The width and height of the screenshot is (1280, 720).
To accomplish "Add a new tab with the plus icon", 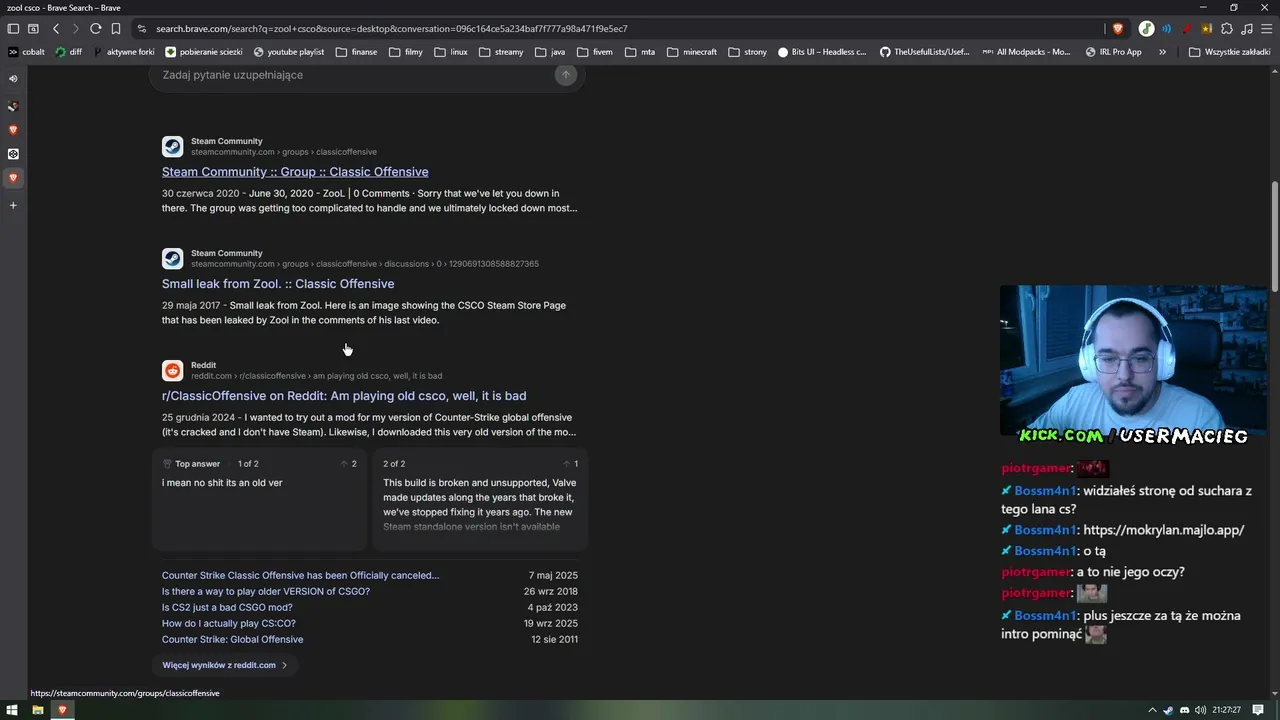I will click(x=13, y=205).
